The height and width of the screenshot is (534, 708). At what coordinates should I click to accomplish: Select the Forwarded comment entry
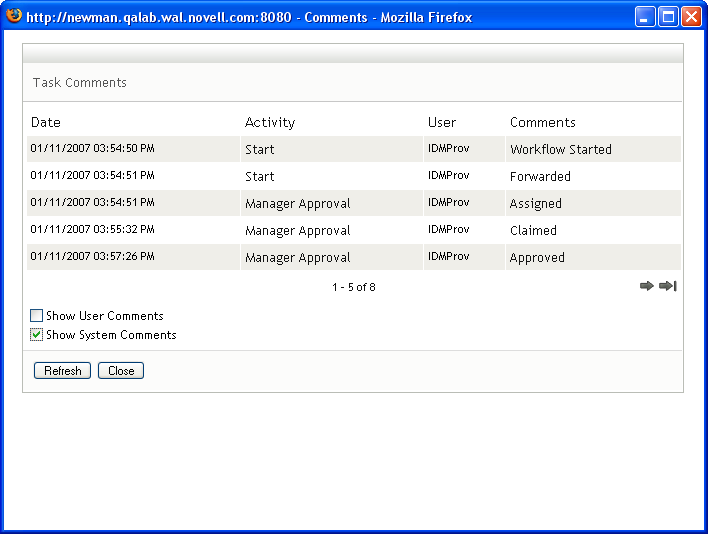pos(540,177)
